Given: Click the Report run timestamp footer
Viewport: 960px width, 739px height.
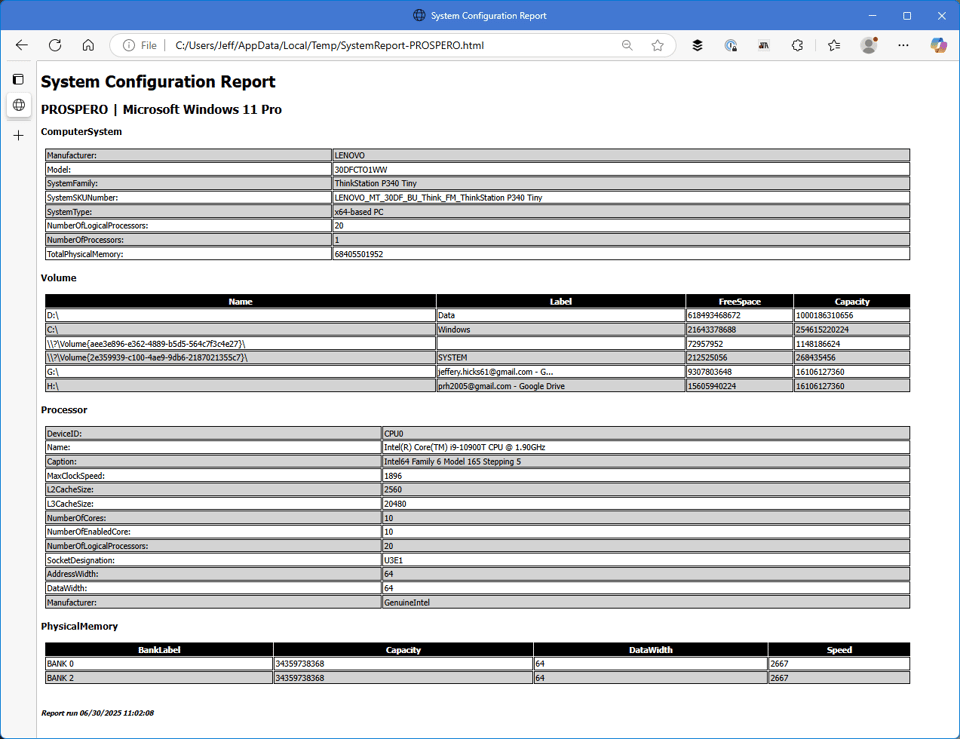Looking at the screenshot, I should pos(97,713).
